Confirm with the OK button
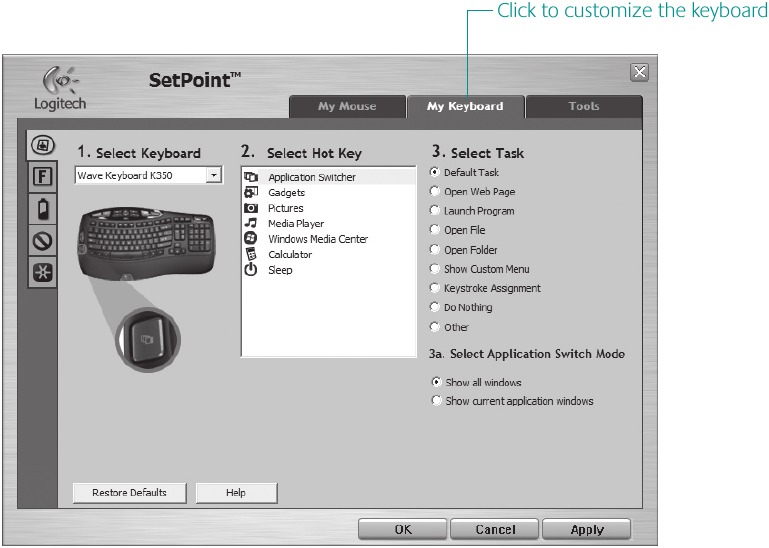The height and width of the screenshot is (548, 769). [403, 529]
